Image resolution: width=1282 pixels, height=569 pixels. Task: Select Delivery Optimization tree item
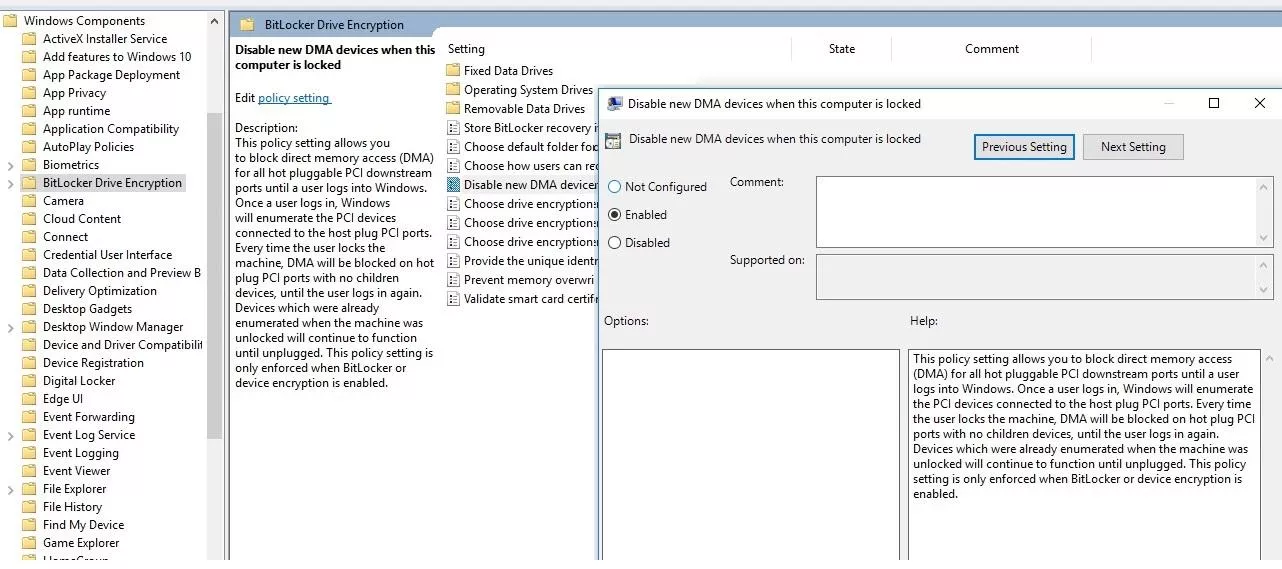pyautogui.click(x=100, y=291)
